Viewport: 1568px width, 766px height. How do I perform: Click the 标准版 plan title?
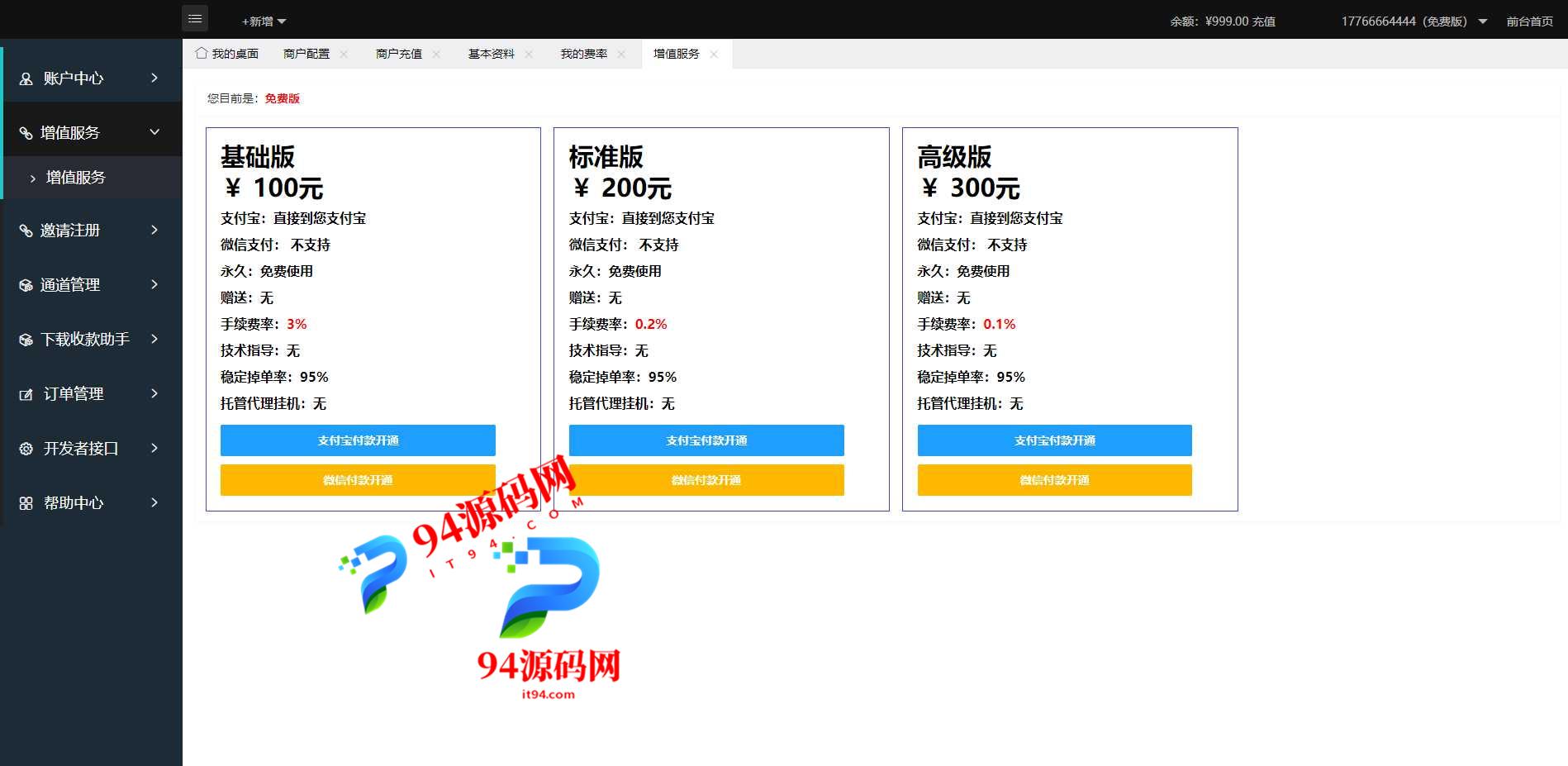(x=606, y=157)
